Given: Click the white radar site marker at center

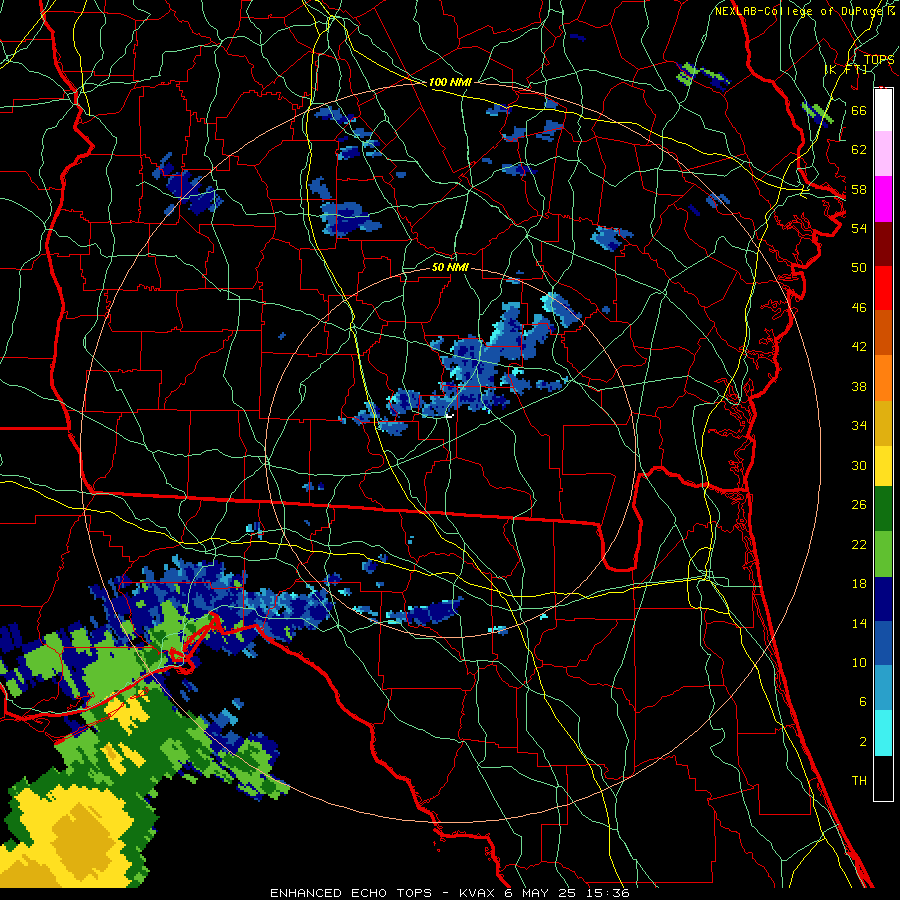Looking at the screenshot, I should tap(449, 416).
